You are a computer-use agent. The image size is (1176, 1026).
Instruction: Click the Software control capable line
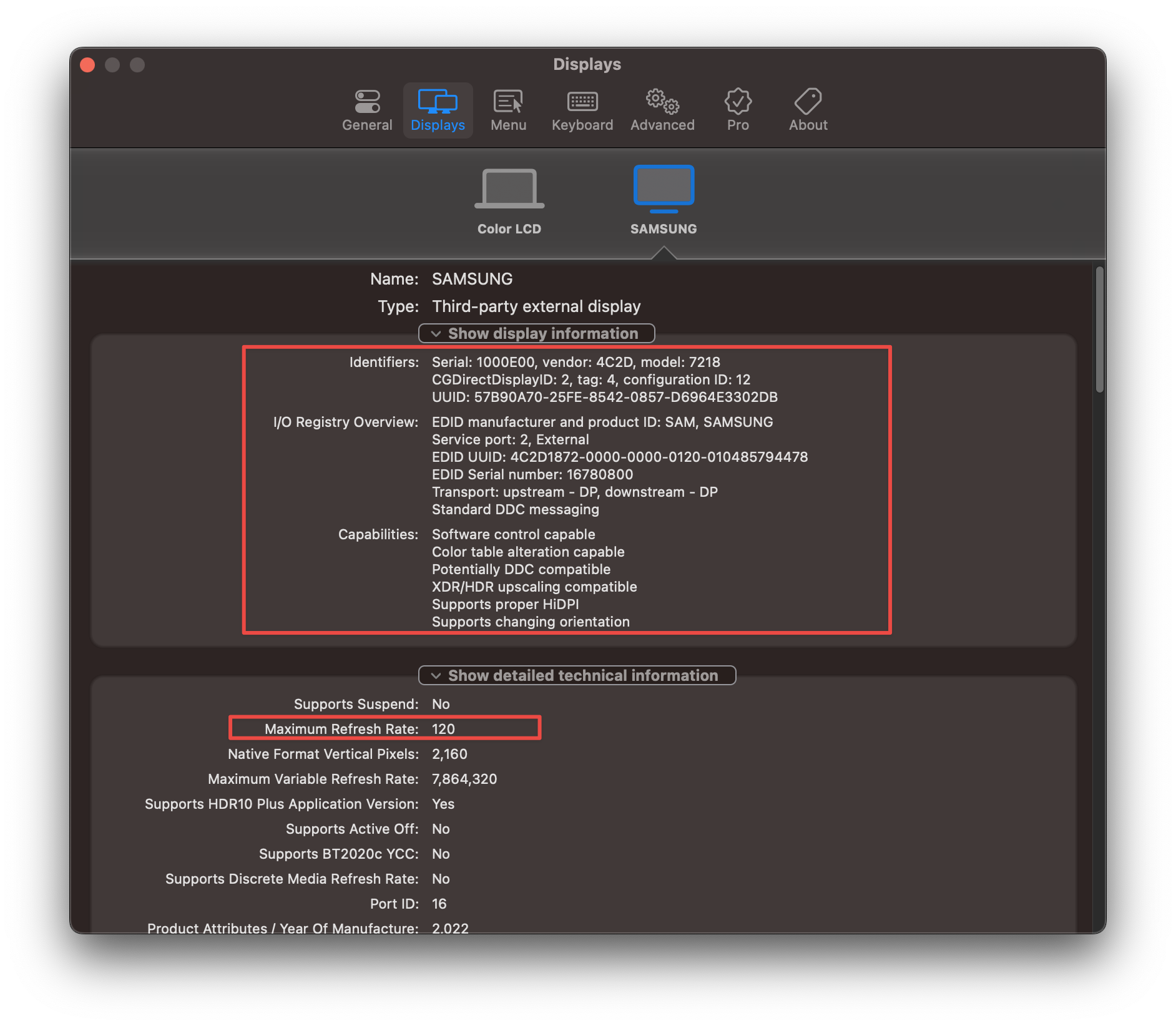point(514,534)
